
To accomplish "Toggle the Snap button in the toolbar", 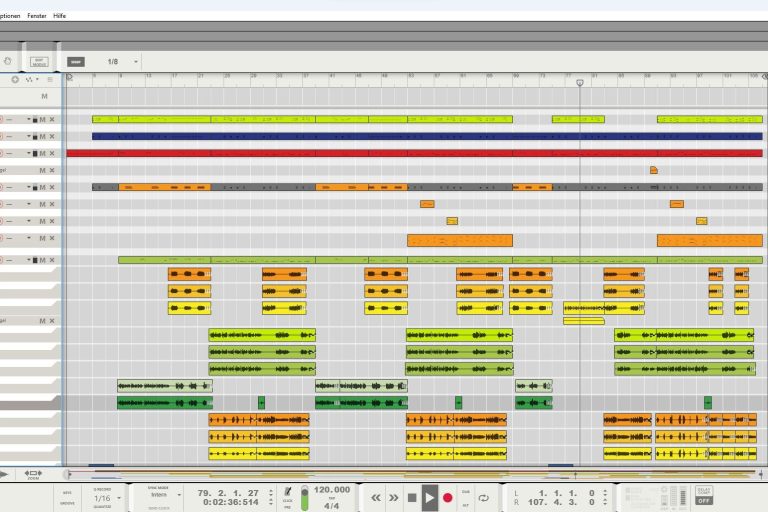I will 76,61.
